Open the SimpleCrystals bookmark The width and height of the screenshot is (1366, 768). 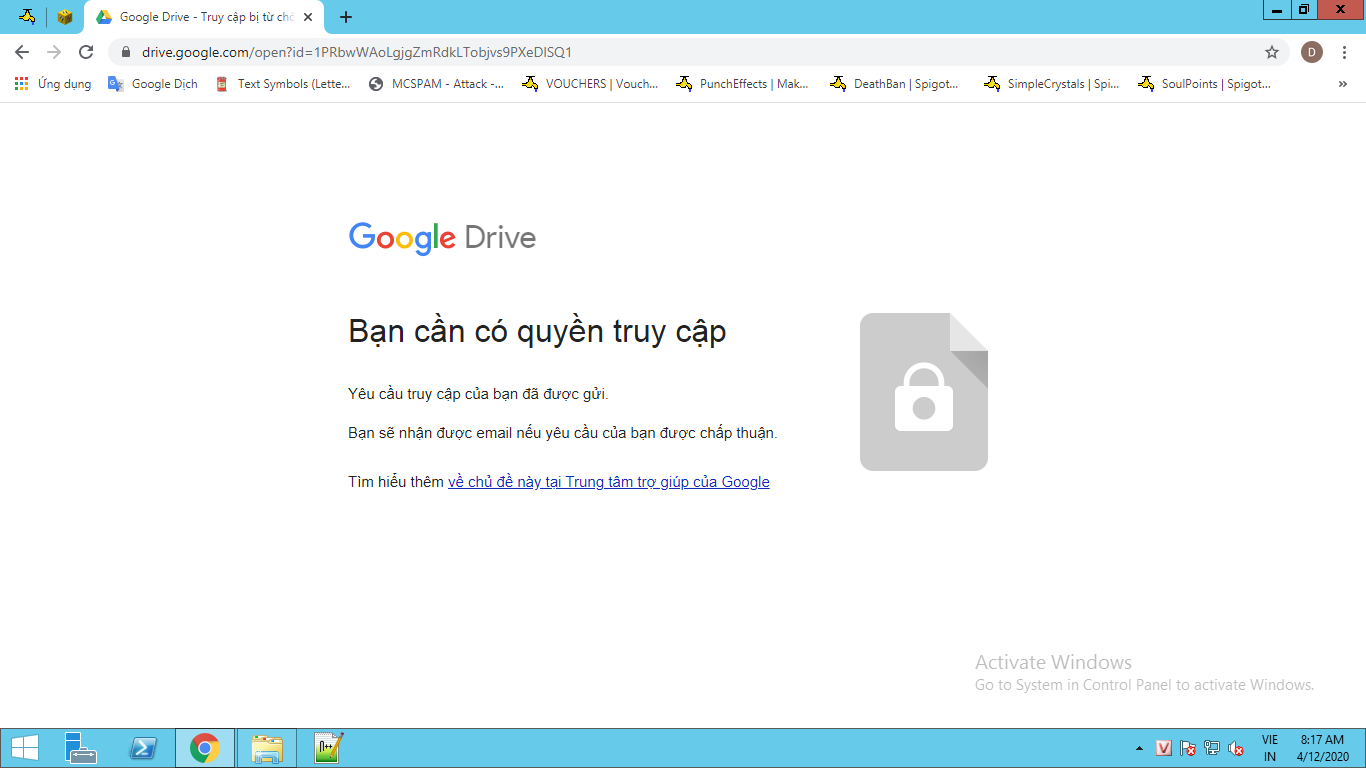(1052, 84)
